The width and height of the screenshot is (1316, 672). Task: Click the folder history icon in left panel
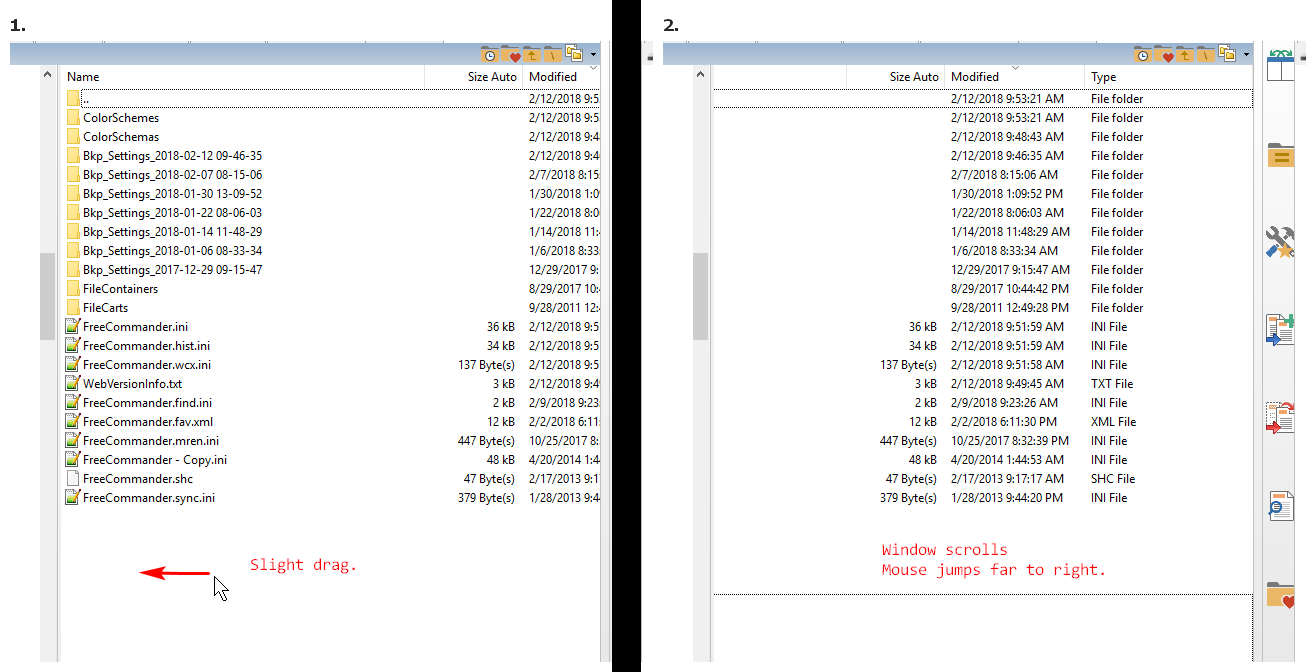click(489, 54)
